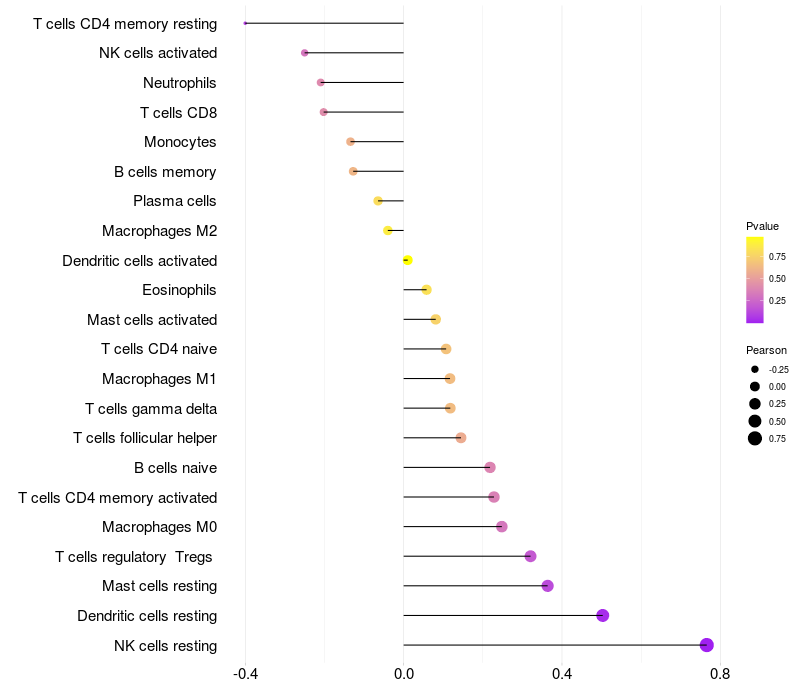Image resolution: width=800 pixels, height=700 pixels.
Task: Select the Mast cells resting data point
Action: tap(547, 586)
